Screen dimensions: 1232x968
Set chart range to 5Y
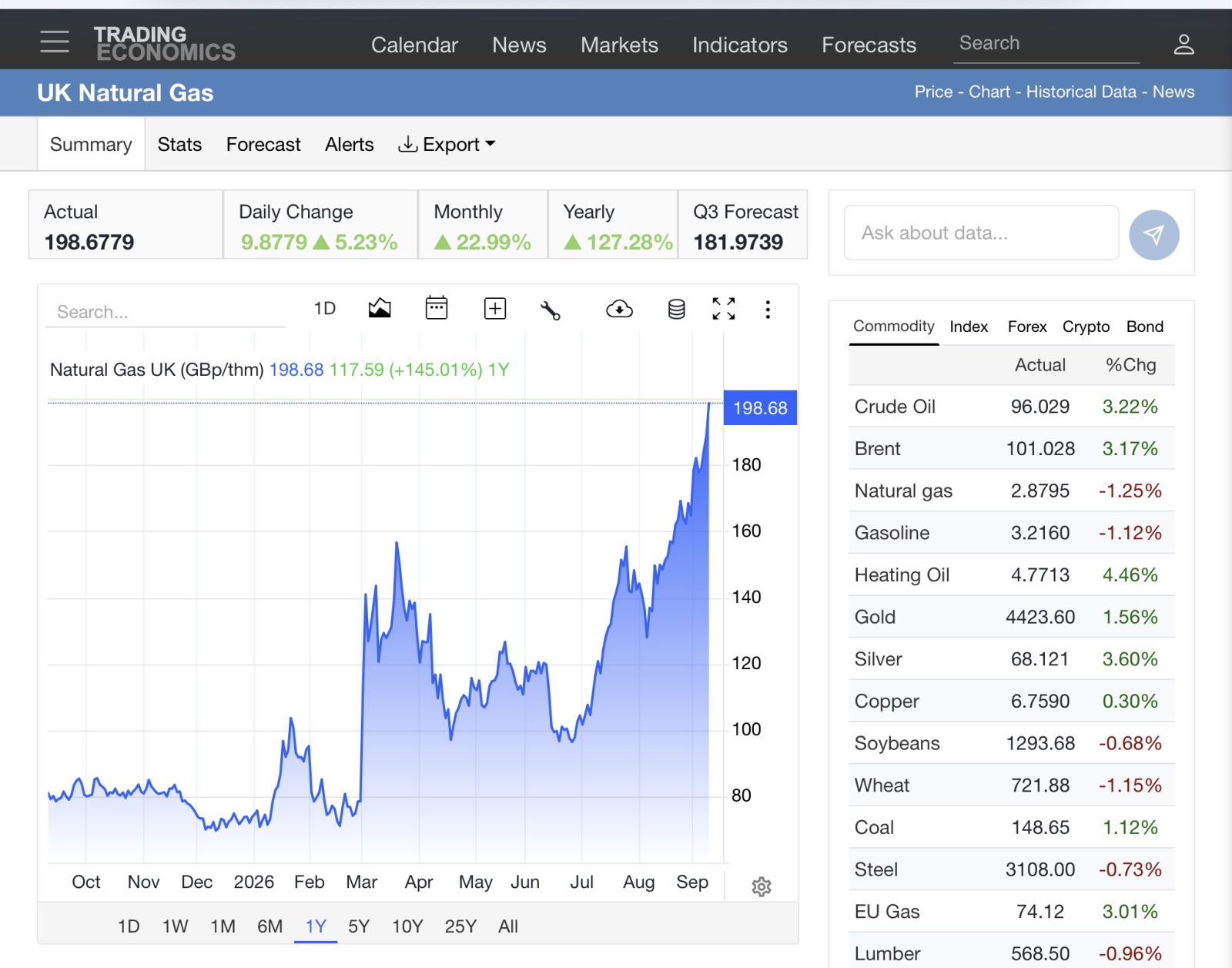tap(359, 926)
